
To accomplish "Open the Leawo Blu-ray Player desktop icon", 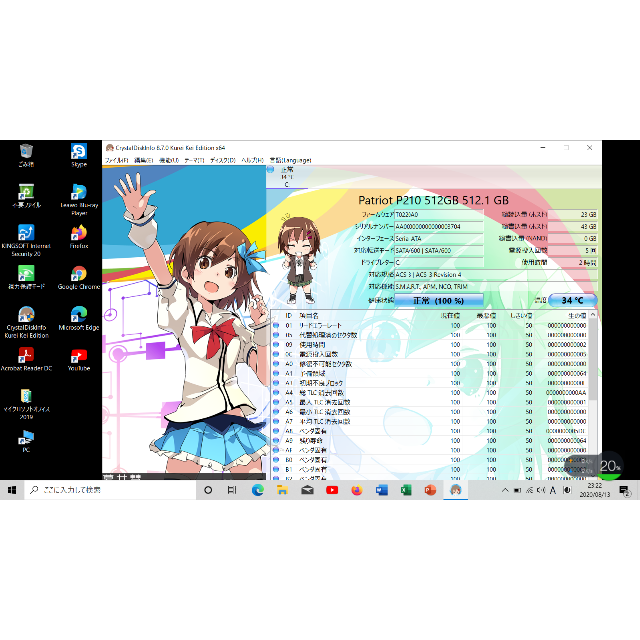I will pos(79,200).
